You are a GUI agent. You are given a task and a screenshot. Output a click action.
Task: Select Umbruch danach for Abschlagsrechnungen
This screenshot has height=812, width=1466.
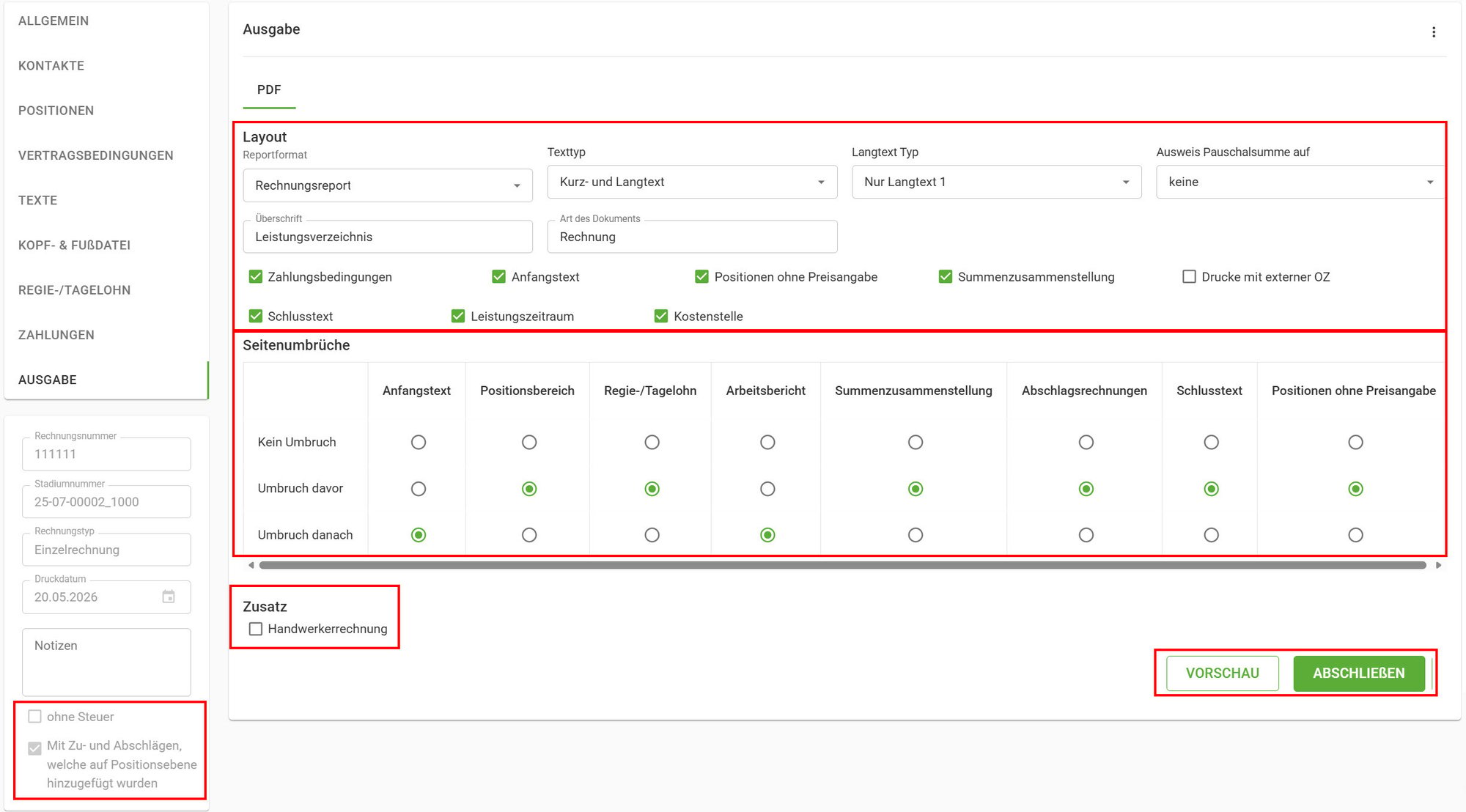point(1086,535)
